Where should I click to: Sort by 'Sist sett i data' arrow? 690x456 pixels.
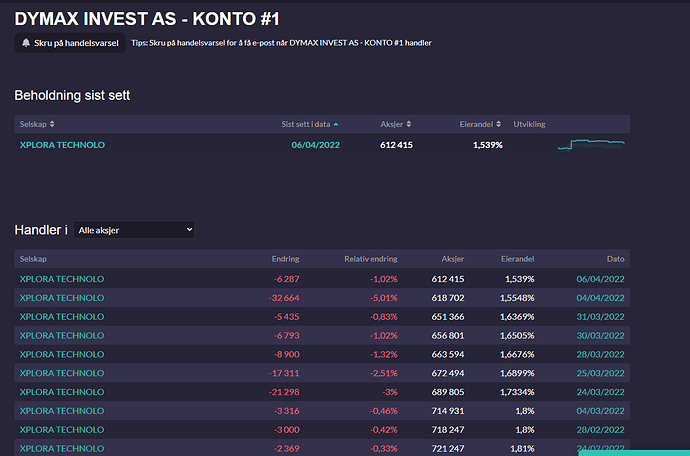[336, 125]
